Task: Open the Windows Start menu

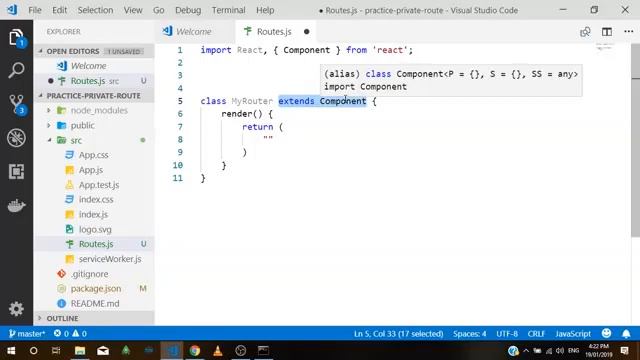Action: [x=11, y=351]
